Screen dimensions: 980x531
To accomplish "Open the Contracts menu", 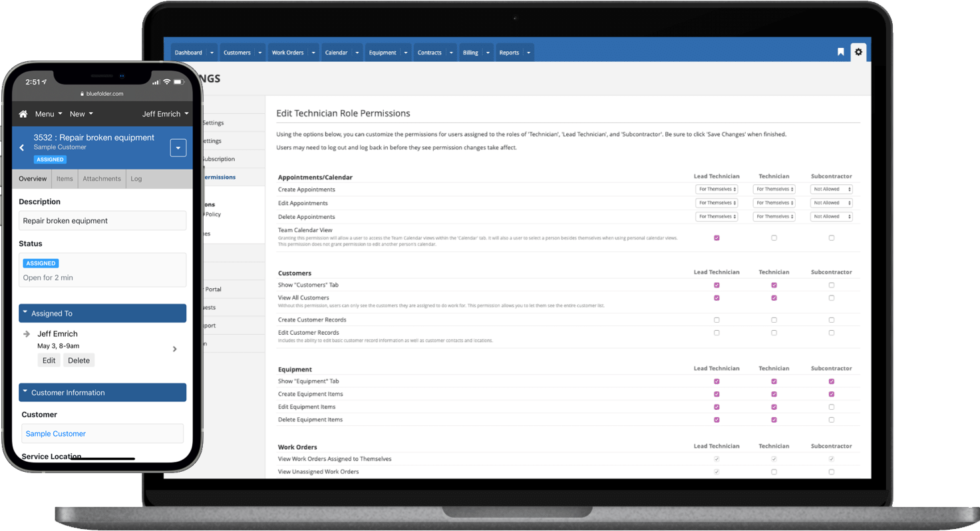I will coord(429,52).
